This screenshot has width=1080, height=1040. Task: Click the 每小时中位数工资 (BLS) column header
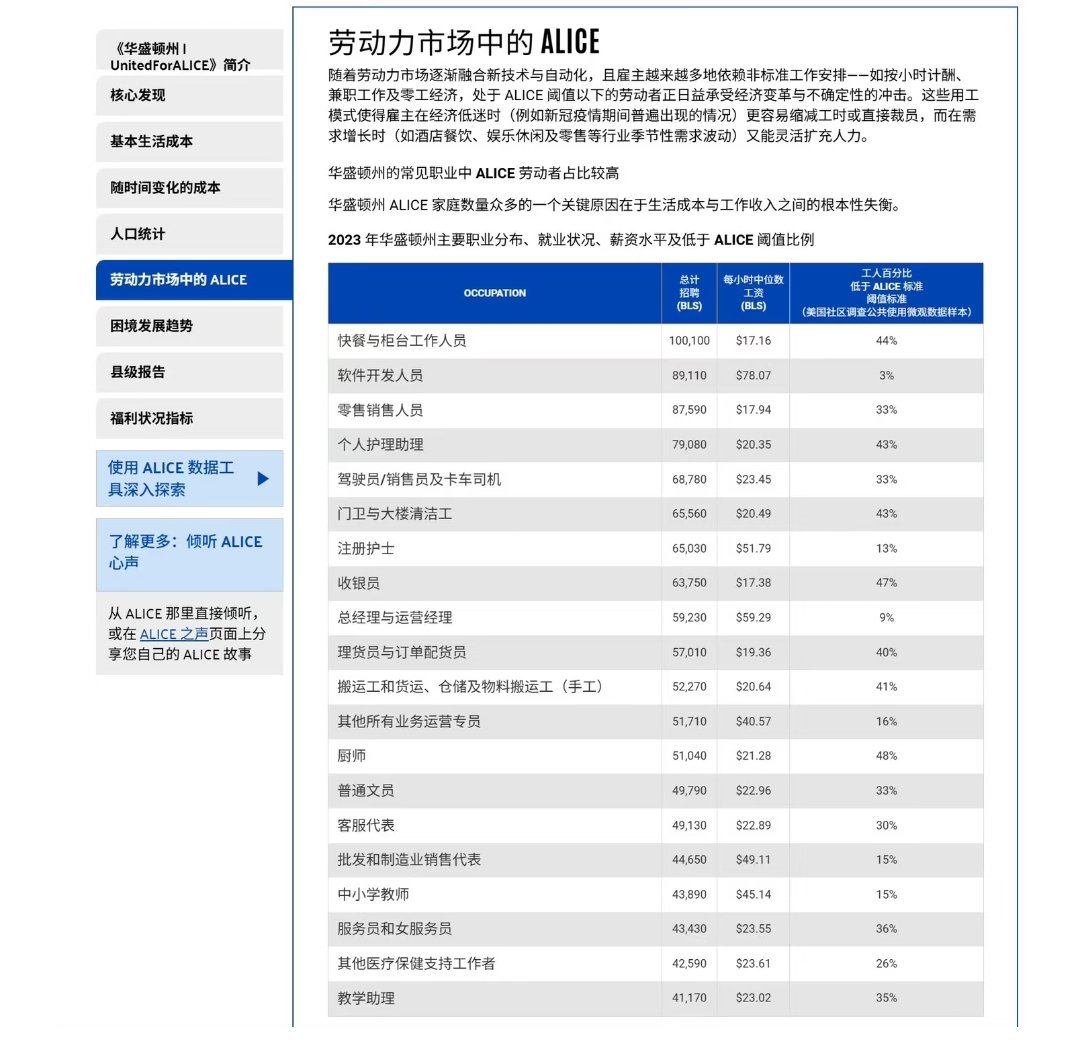click(x=753, y=293)
